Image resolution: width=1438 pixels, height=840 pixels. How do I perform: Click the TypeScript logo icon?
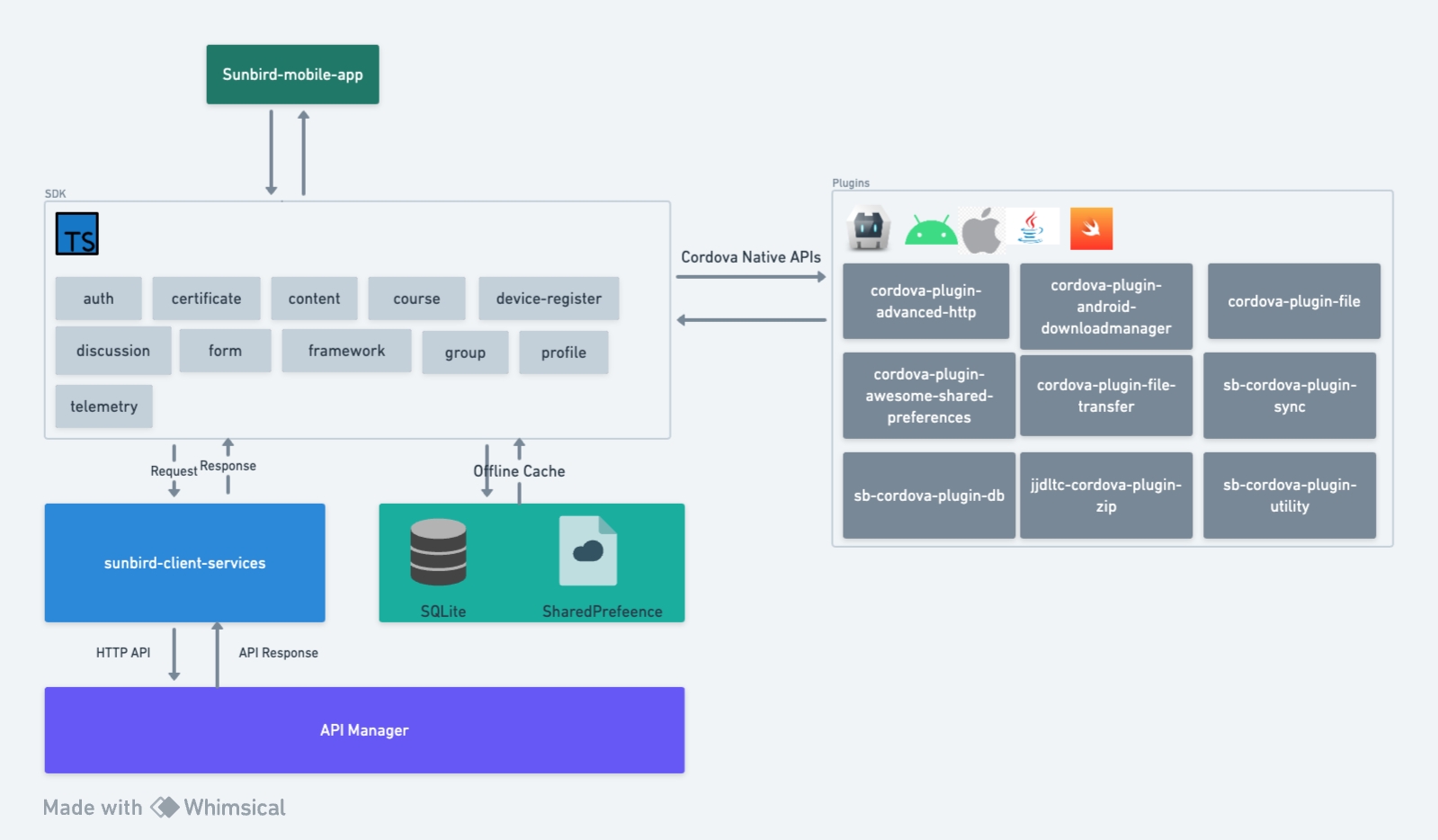pyautogui.click(x=77, y=234)
